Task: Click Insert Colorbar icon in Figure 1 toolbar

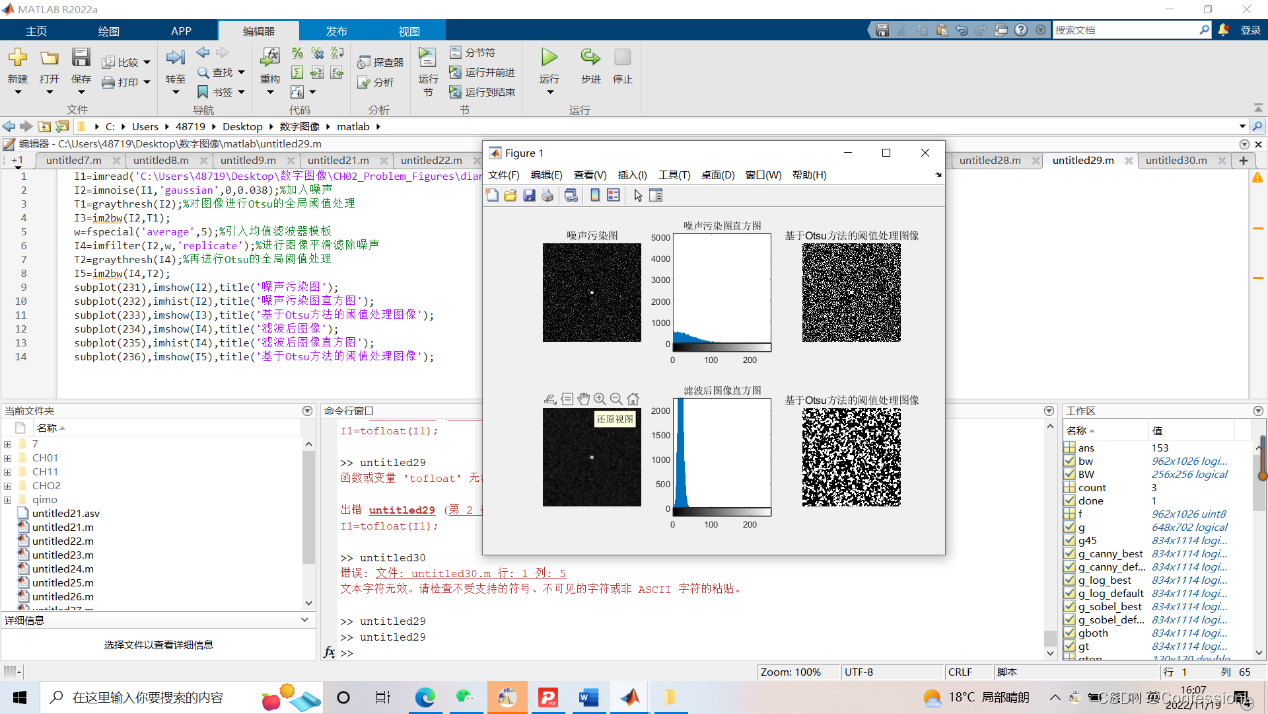Action: [595, 195]
